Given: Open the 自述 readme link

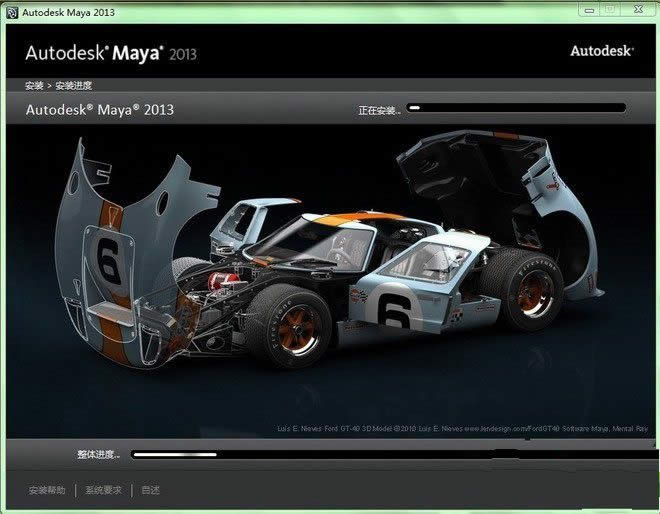Looking at the screenshot, I should [150, 490].
